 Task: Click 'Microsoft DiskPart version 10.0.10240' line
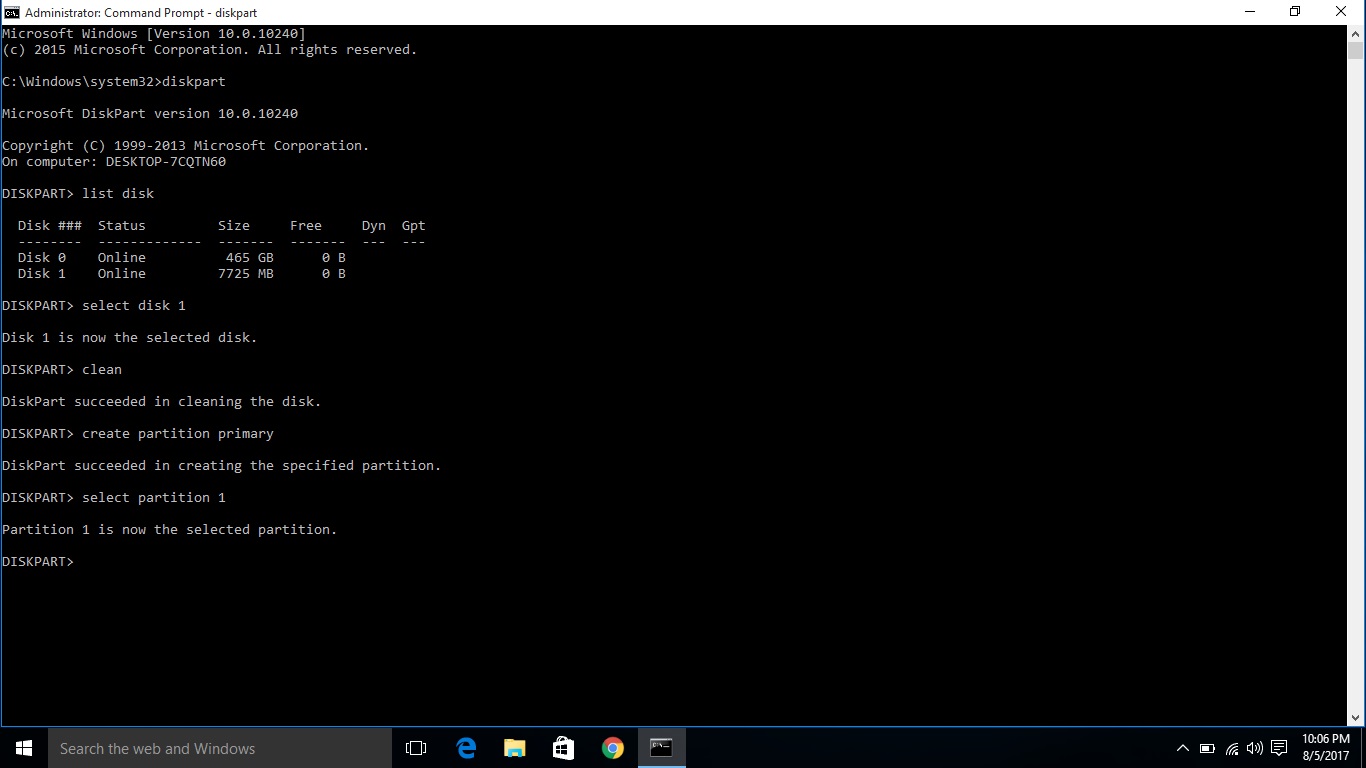(150, 113)
